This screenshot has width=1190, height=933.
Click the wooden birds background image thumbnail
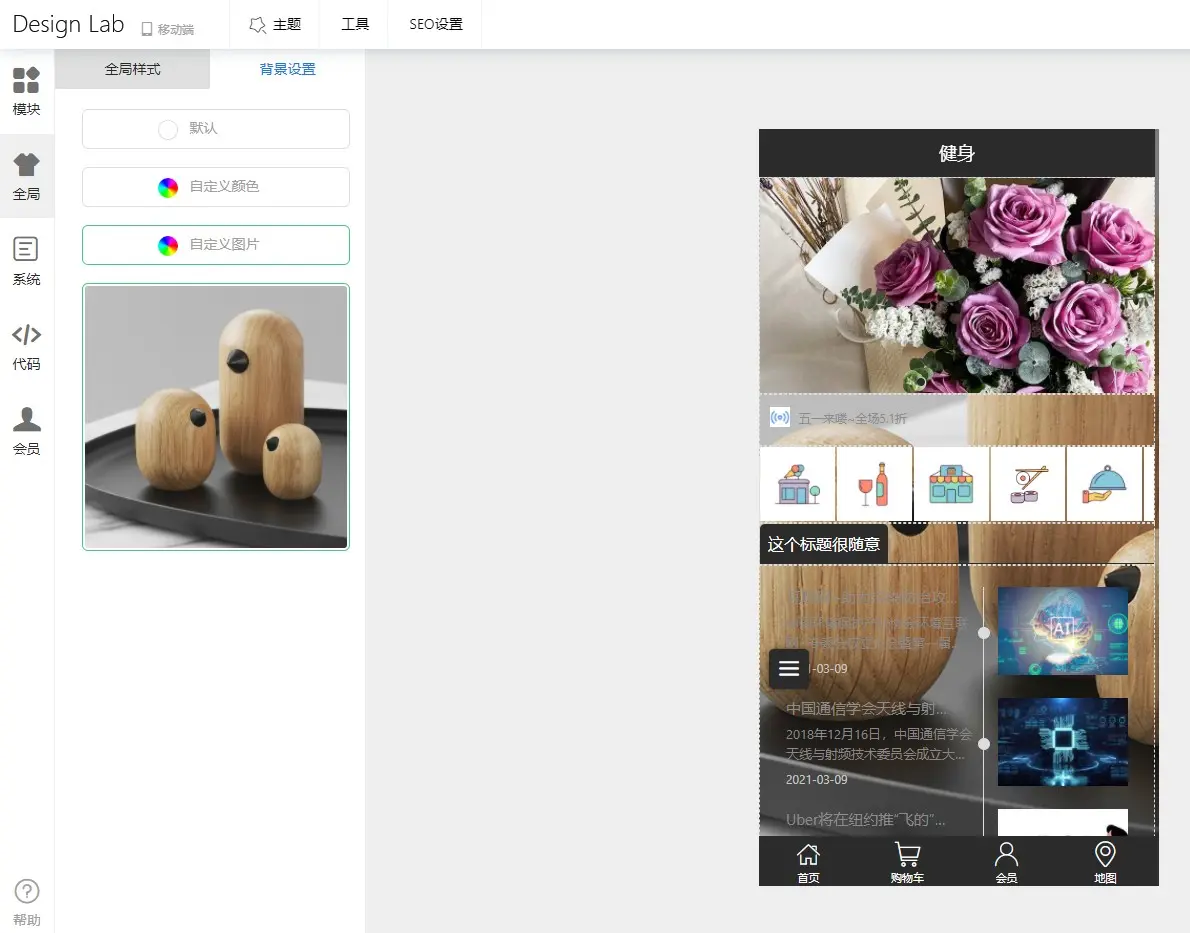coord(216,417)
